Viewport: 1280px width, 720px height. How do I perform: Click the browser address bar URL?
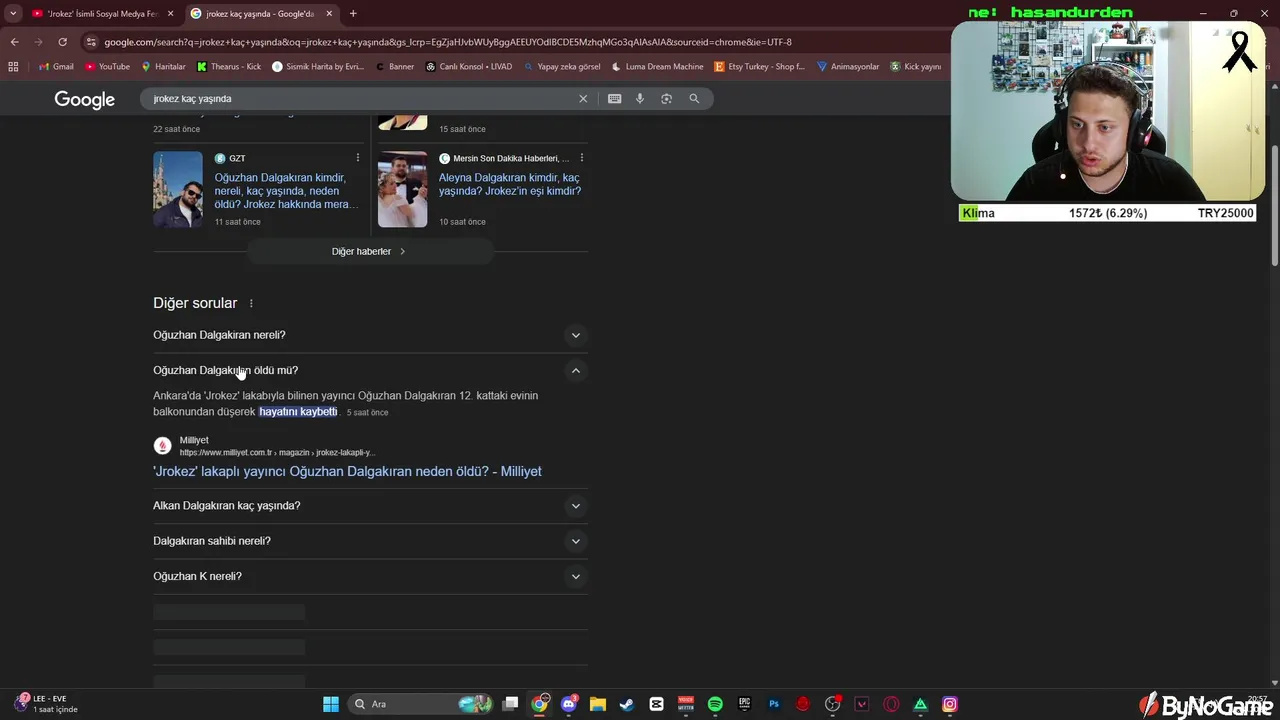click(447, 42)
